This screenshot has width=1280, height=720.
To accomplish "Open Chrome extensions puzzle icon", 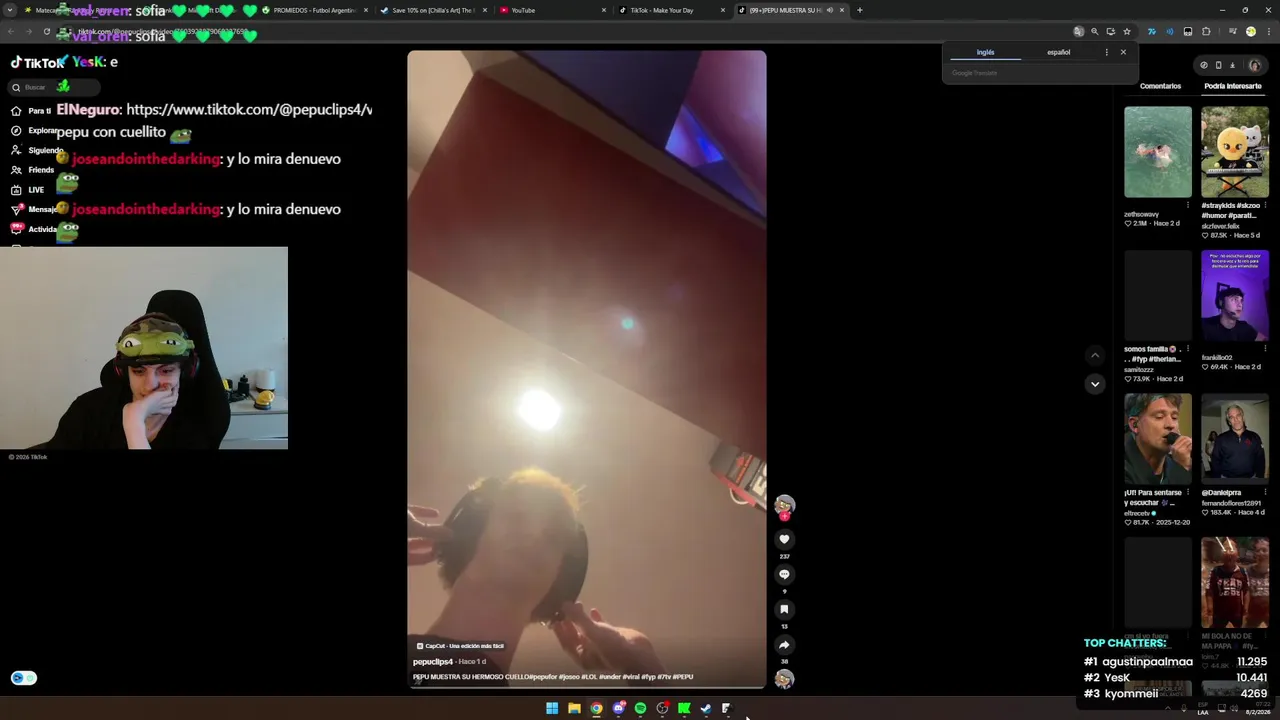I will (x=1206, y=32).
